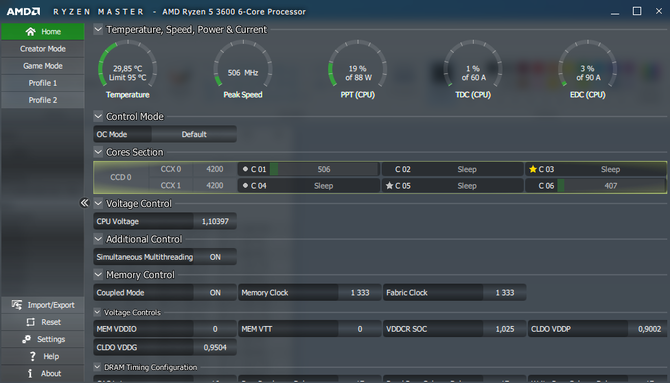The image size is (670, 383).
Task: Click VDDCR SOC value 1,025
Action: 505,329
